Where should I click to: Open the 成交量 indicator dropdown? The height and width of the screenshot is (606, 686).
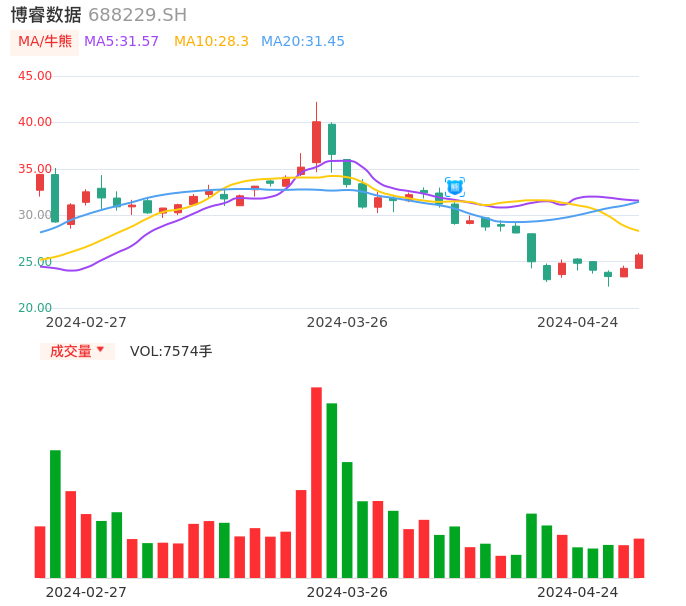pyautogui.click(x=77, y=351)
